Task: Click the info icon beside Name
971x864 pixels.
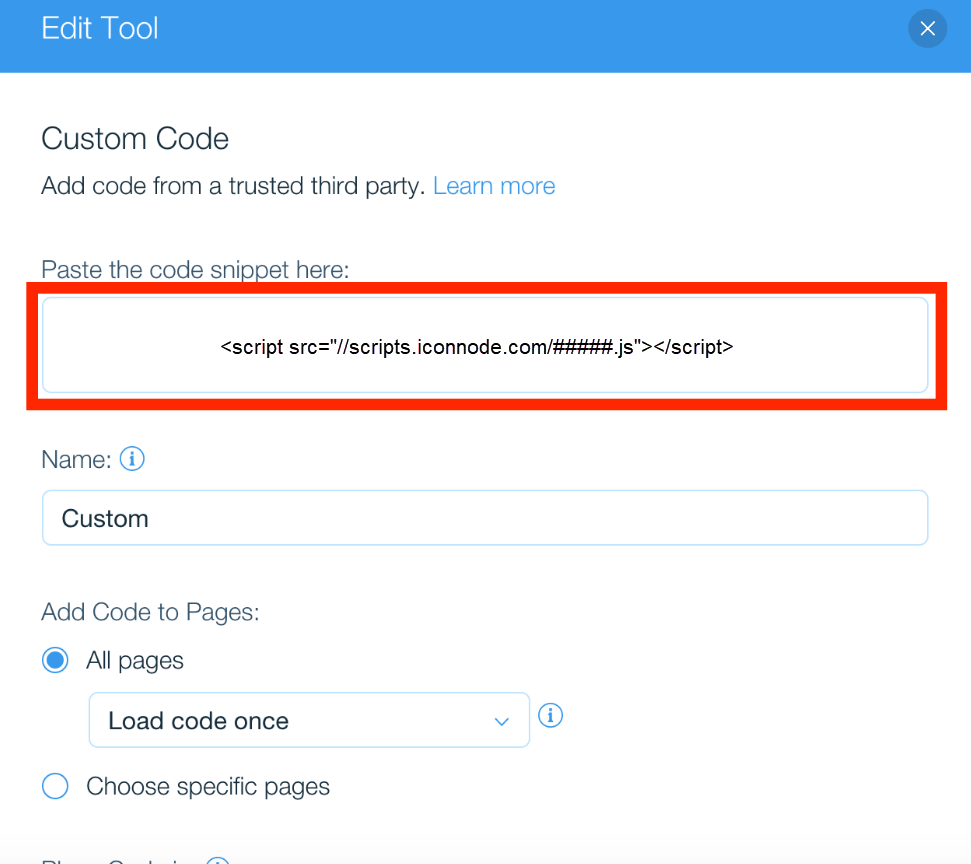Action: 132,459
